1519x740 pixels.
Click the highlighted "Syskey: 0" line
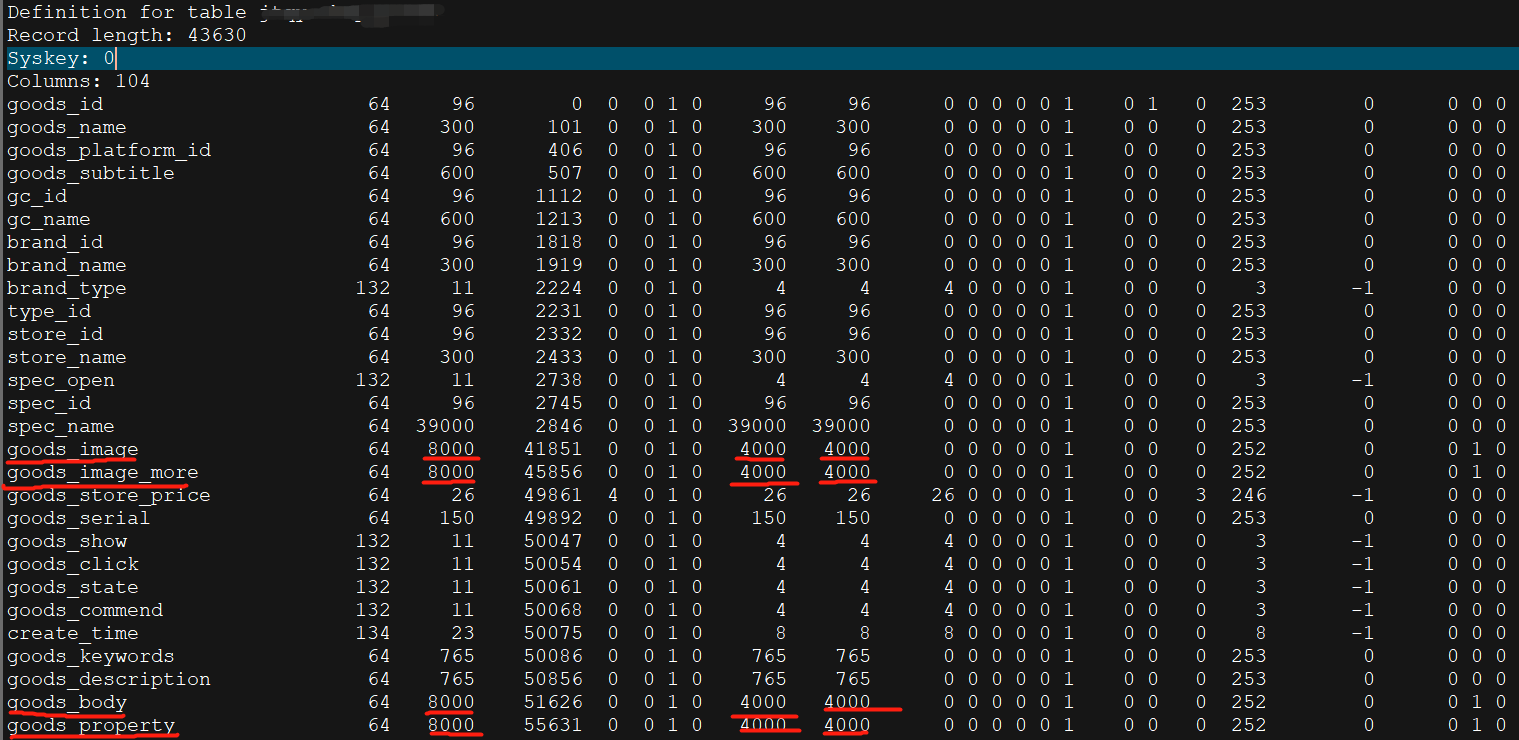point(60,59)
